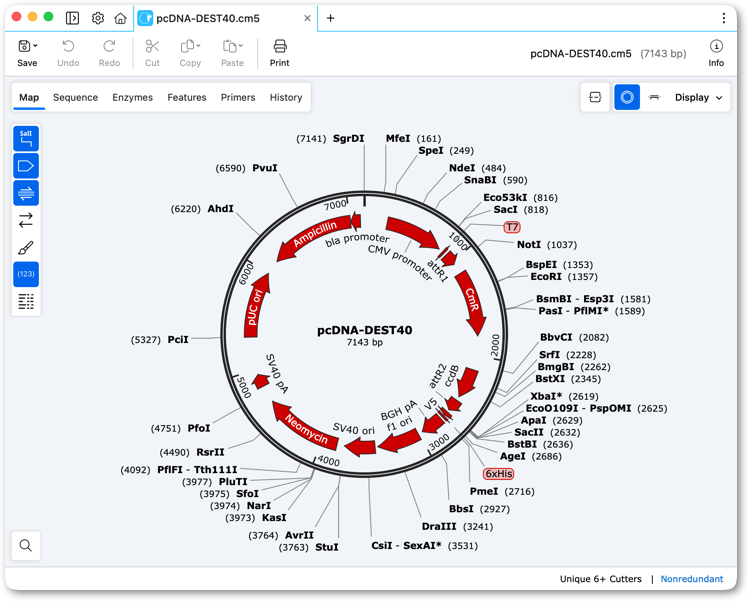Print the plasmid map
Image resolution: width=748 pixels, height=601 pixels.
[280, 53]
